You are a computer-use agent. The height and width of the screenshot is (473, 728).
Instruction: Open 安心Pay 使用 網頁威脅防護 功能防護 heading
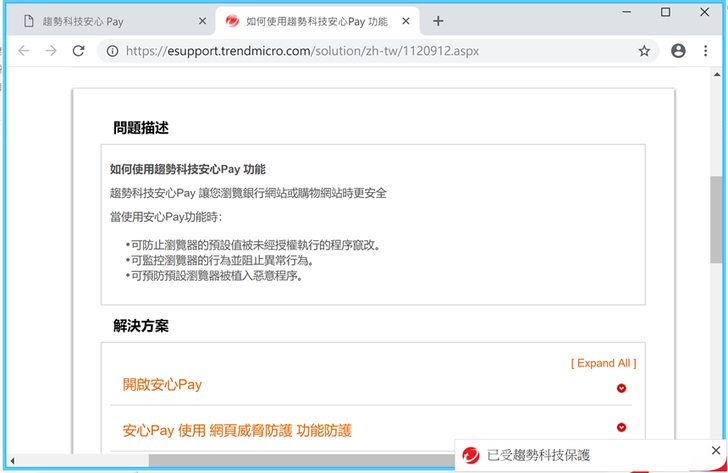coord(237,430)
